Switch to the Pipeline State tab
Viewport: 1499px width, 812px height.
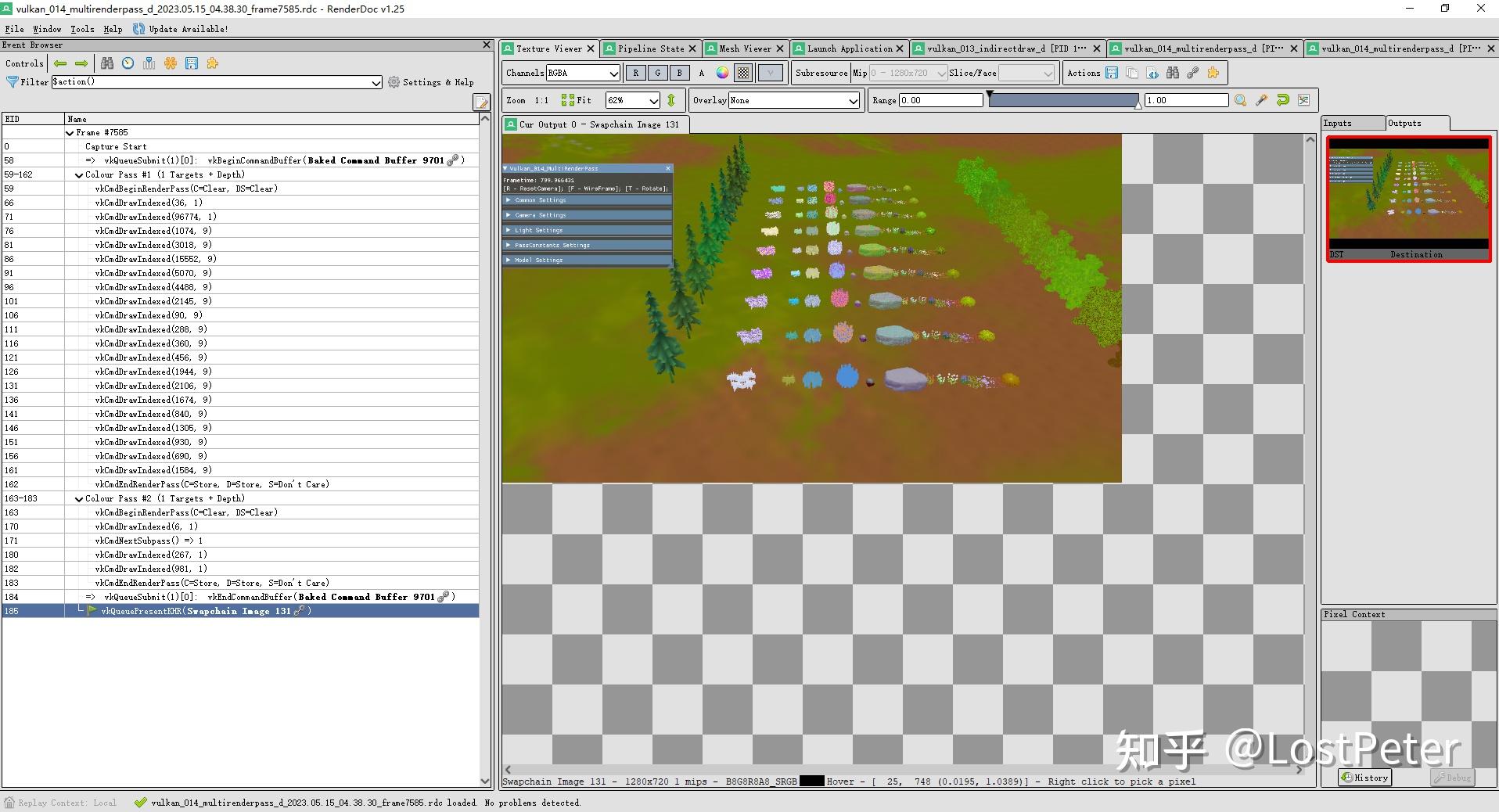point(649,49)
